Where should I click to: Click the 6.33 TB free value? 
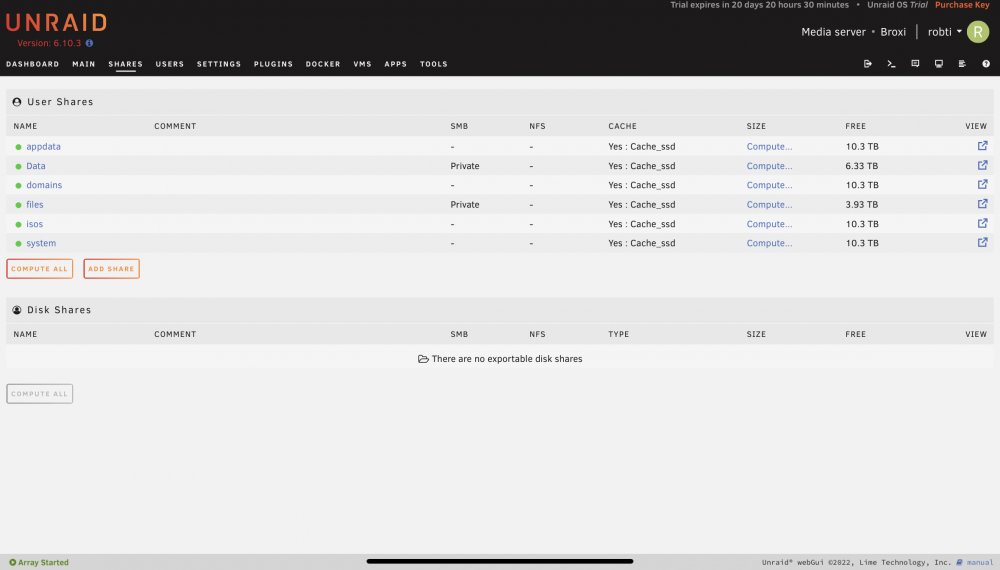pos(862,166)
